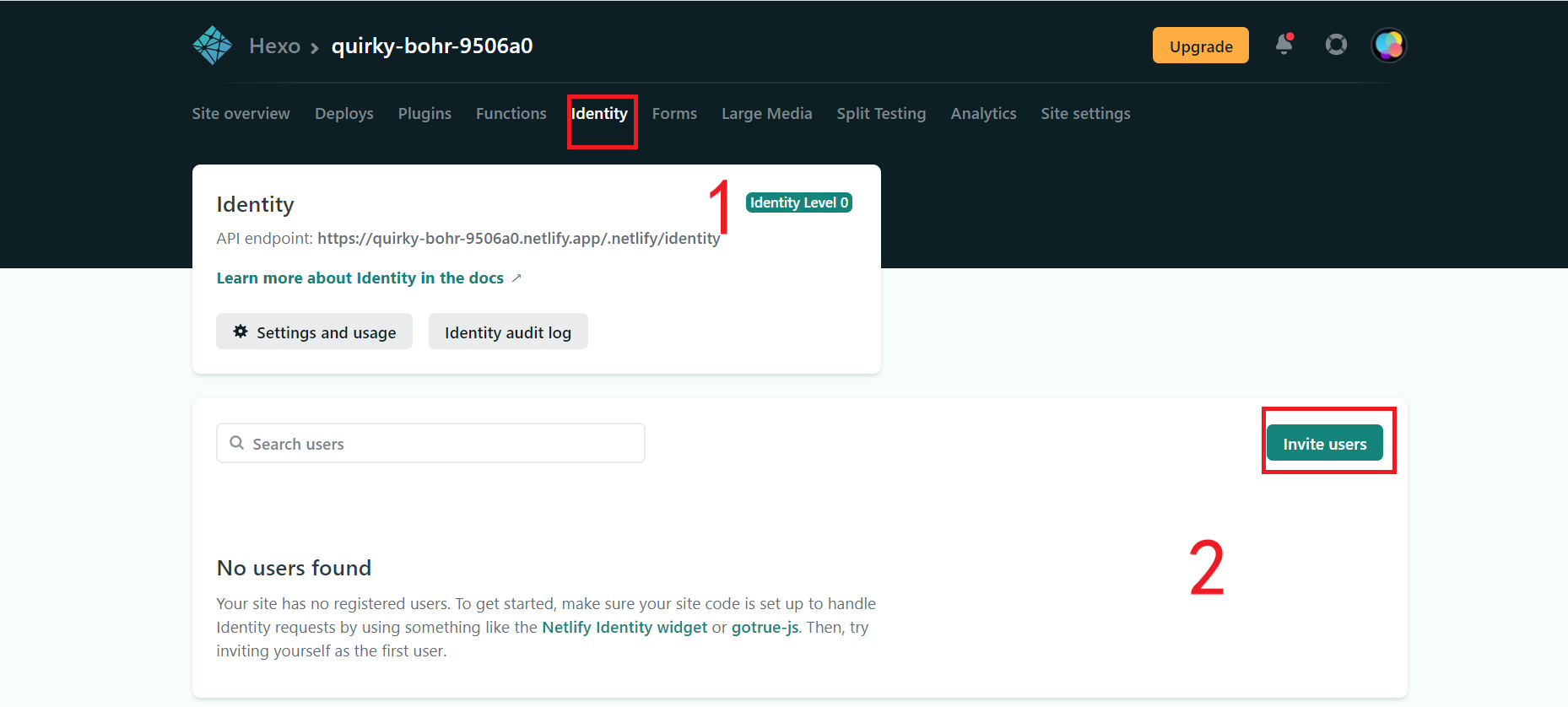Screen dimensions: 1568x707
Task: View the Analytics tab
Action: (983, 113)
